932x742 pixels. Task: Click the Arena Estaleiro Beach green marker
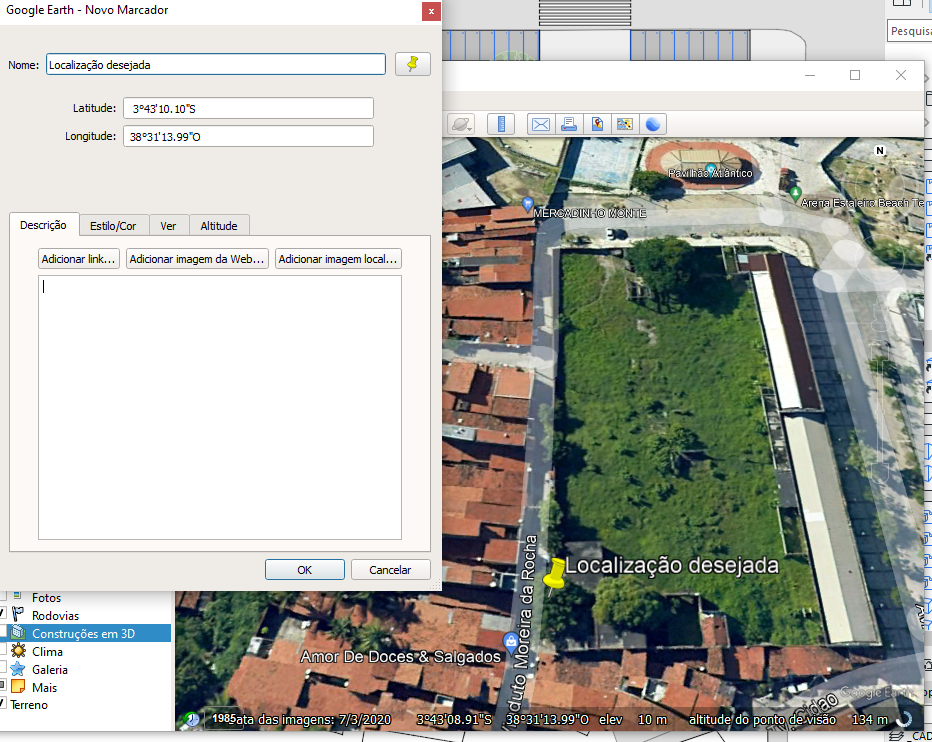tap(795, 193)
